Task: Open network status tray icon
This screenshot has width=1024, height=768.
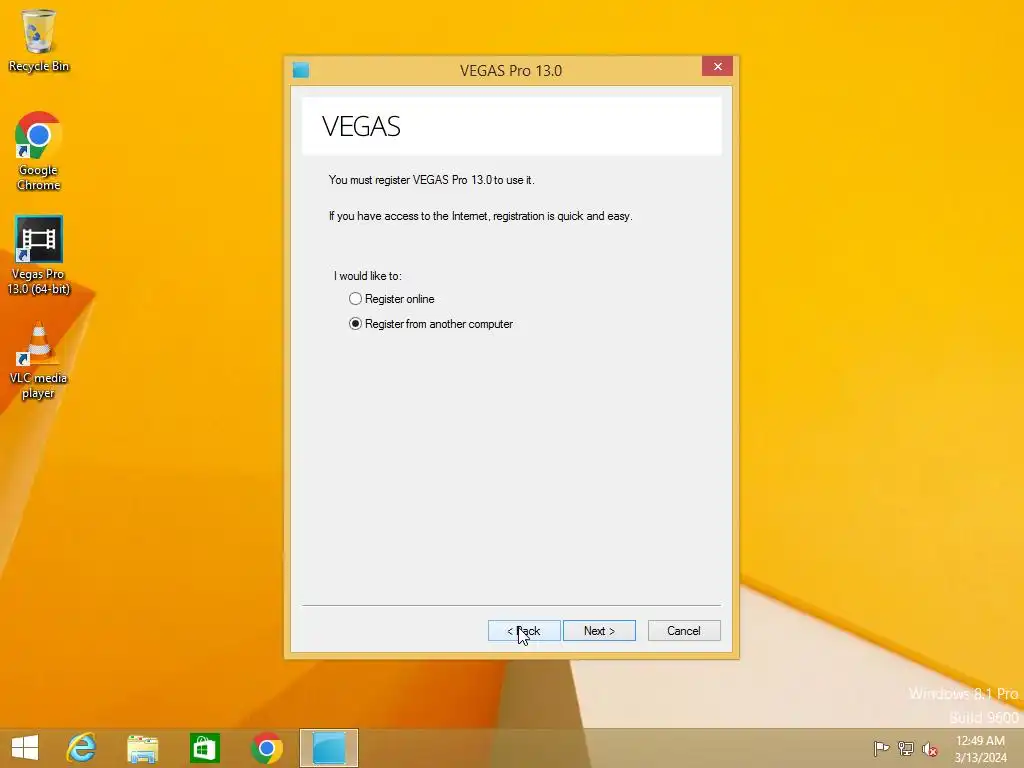Action: coord(906,748)
